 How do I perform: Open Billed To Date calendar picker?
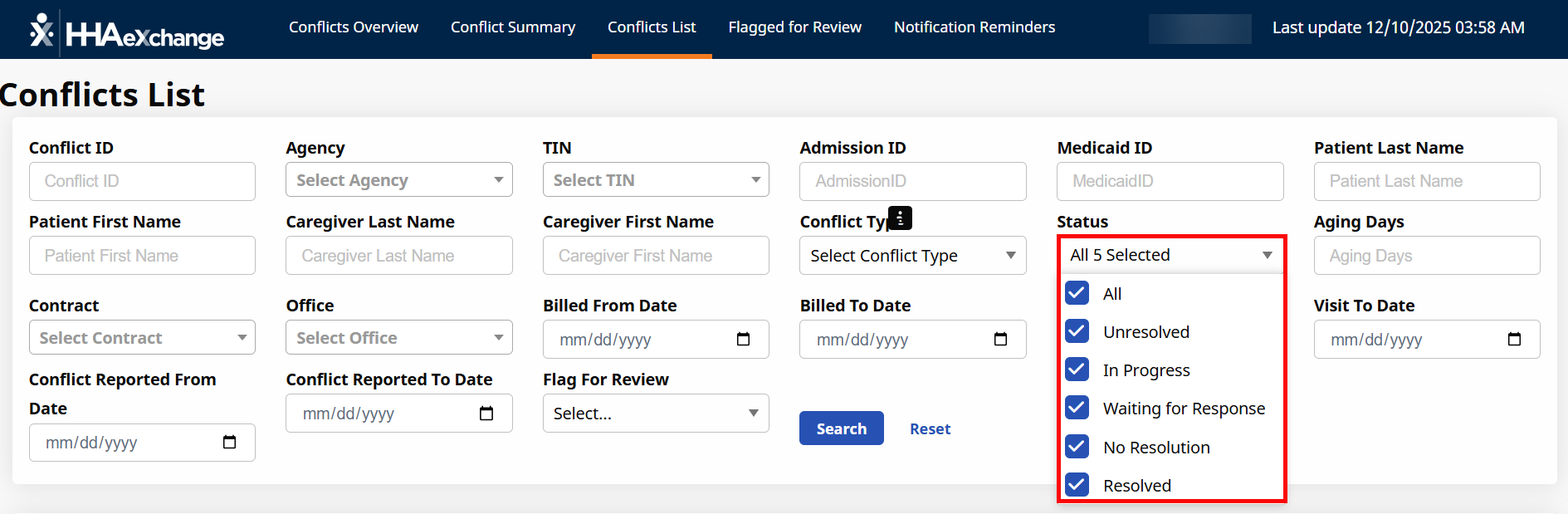coord(1000,339)
